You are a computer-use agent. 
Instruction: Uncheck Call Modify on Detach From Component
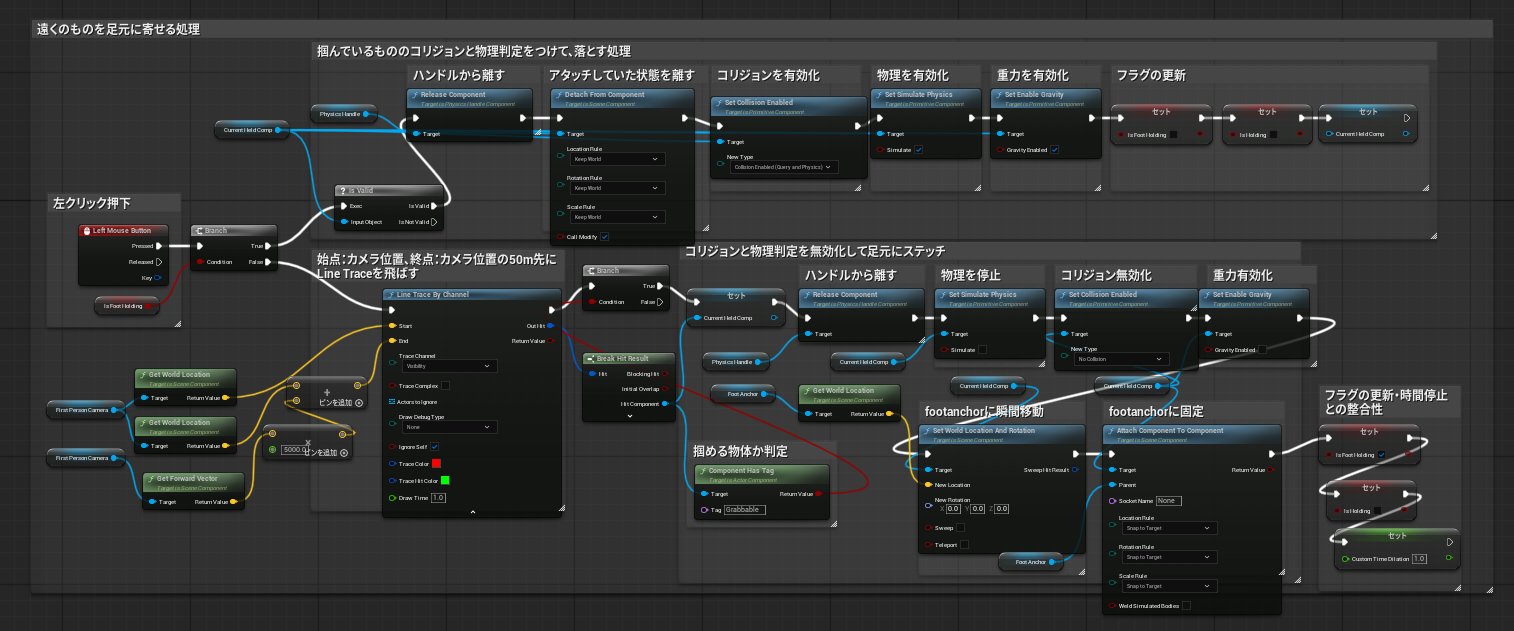tap(604, 237)
